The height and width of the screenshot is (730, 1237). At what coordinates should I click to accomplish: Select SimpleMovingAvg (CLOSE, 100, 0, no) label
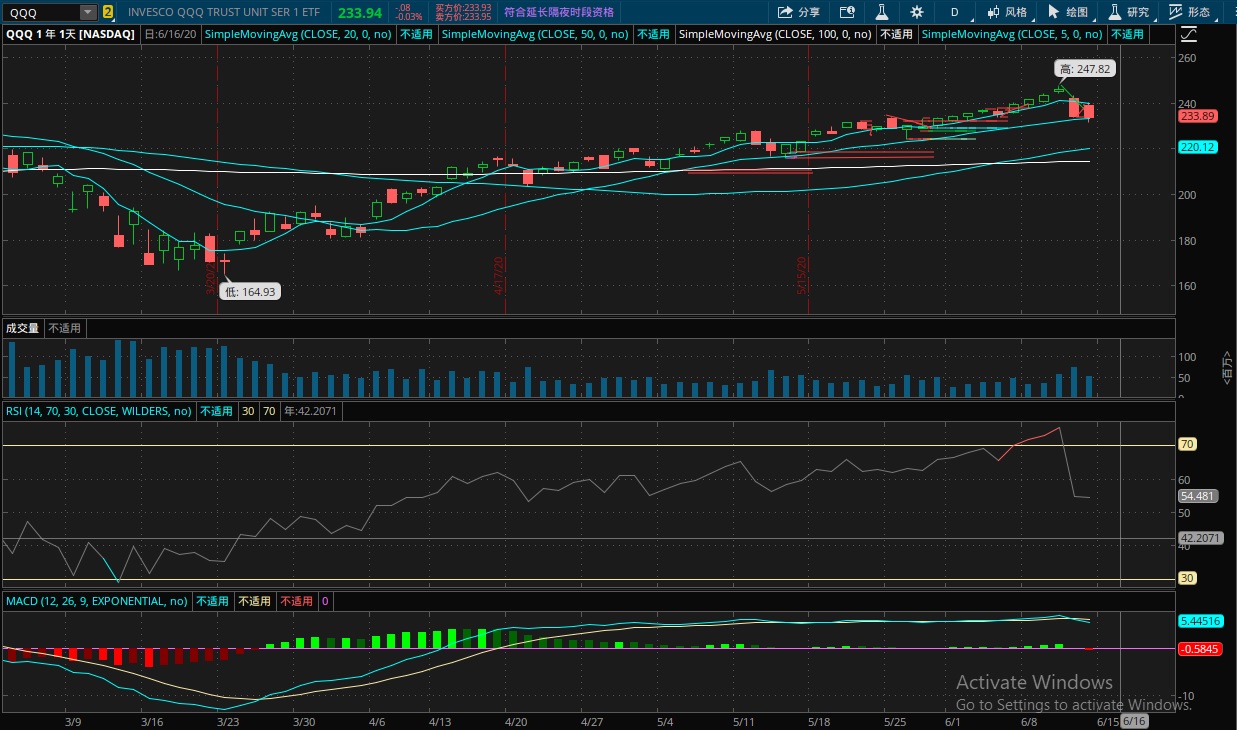pos(776,33)
